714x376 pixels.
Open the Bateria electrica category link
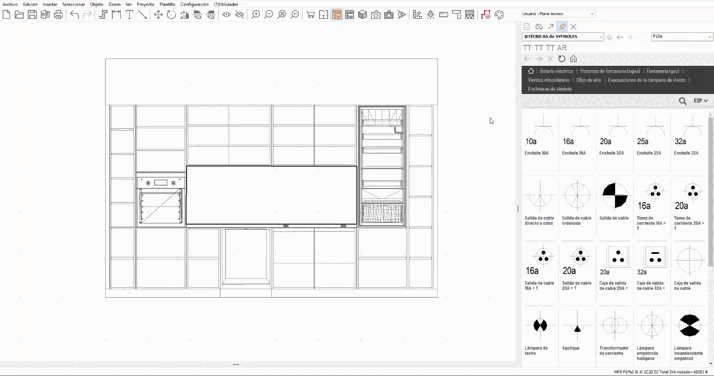[556, 71]
